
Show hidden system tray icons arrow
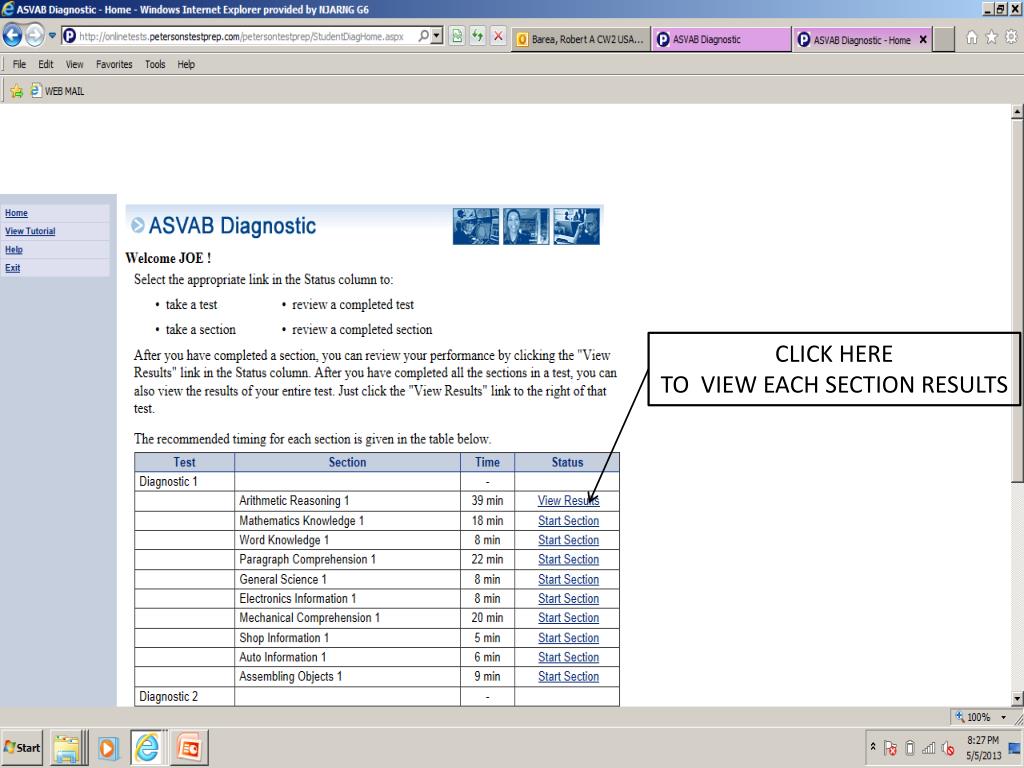click(873, 746)
